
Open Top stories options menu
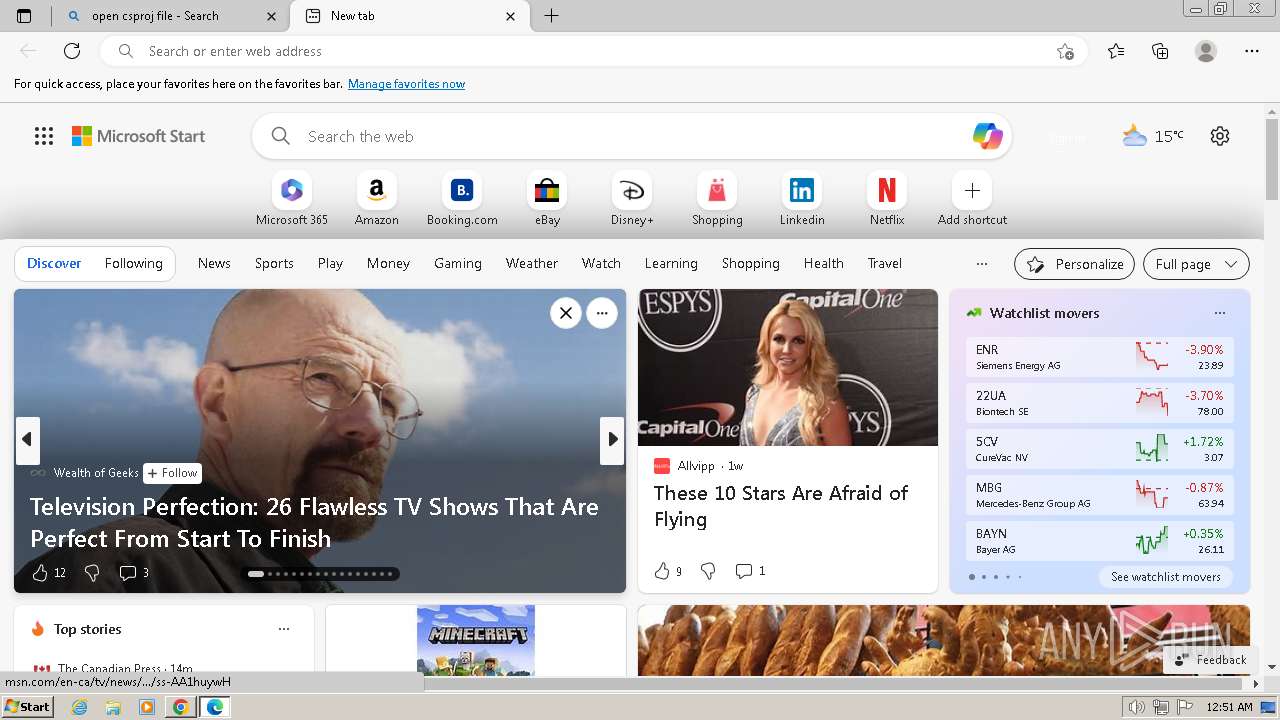click(284, 629)
